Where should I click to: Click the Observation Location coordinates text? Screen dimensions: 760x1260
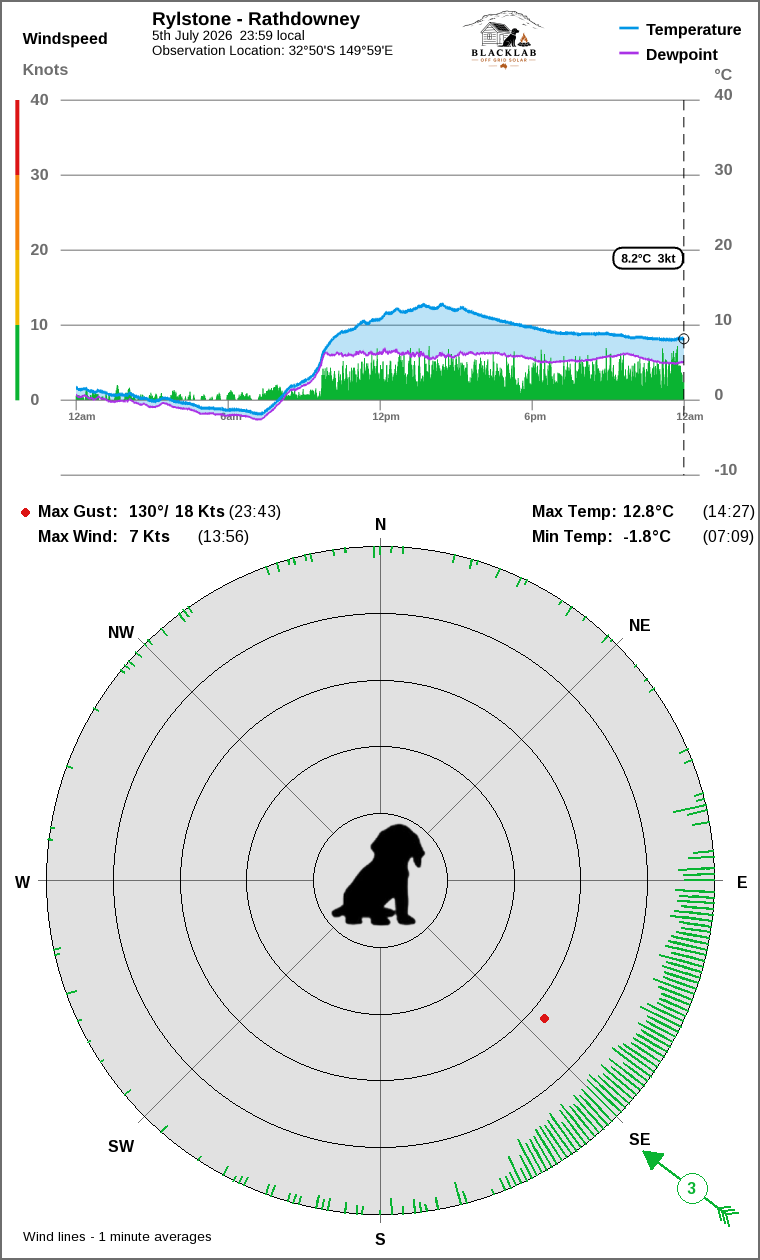pyautogui.click(x=272, y=50)
